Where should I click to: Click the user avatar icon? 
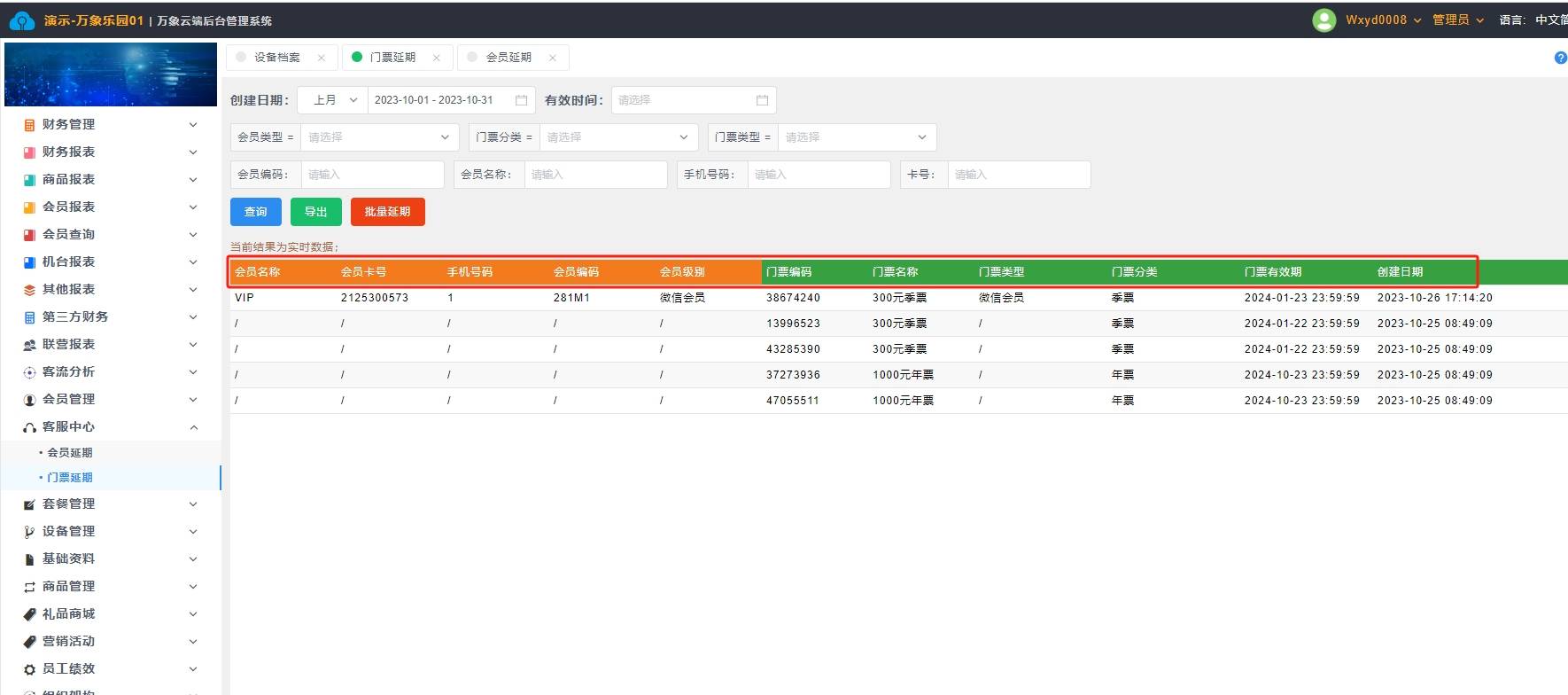(1323, 20)
